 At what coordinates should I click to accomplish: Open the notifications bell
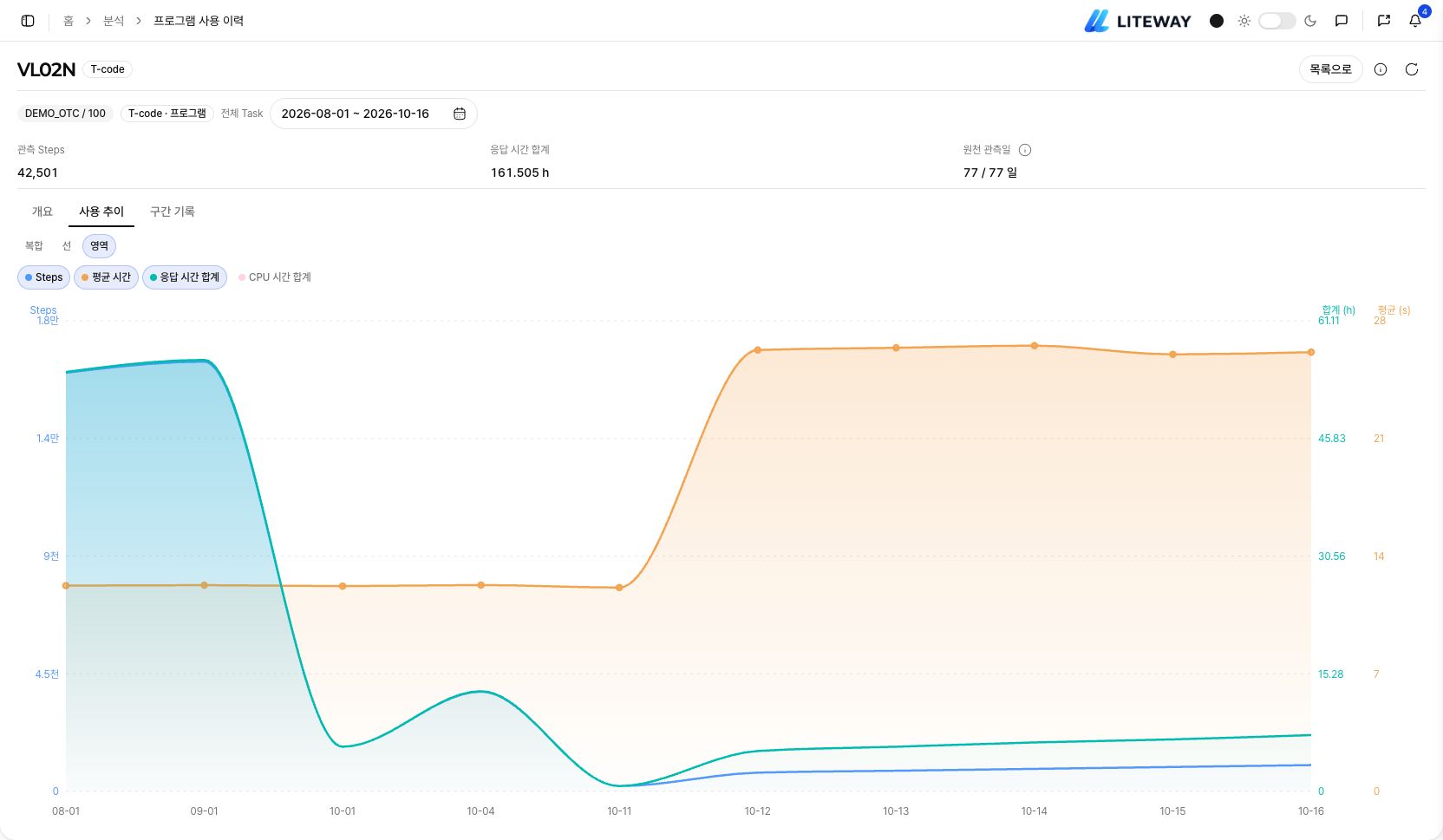point(1415,21)
